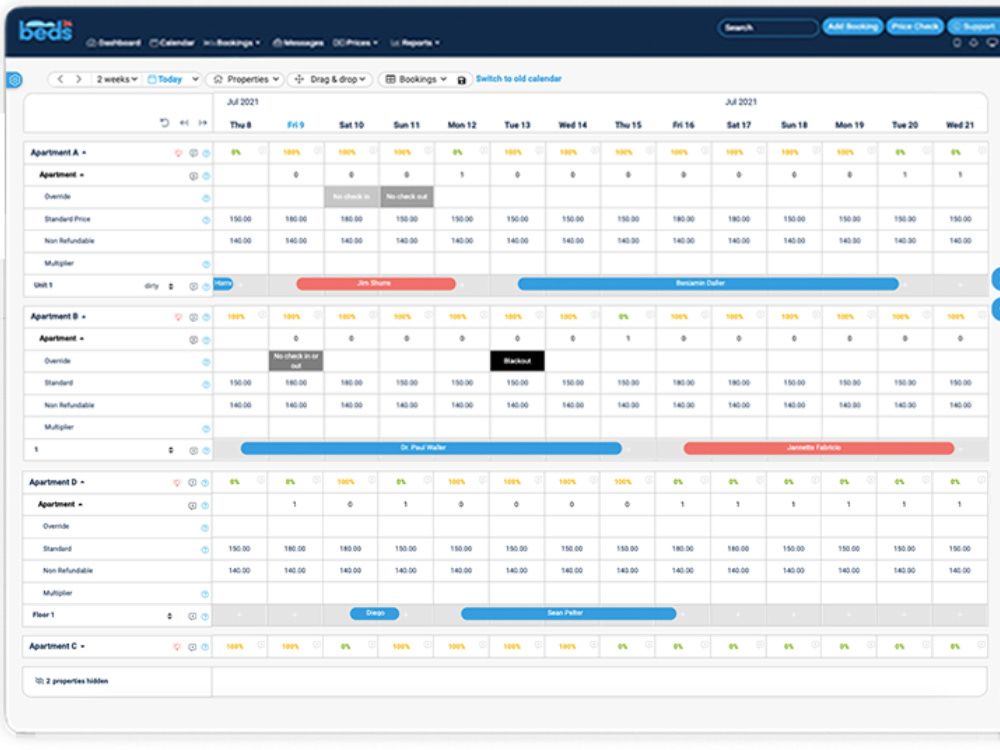Click the red lightbulb icon on Apartment A
This screenshot has height=750, width=1000.
179,153
